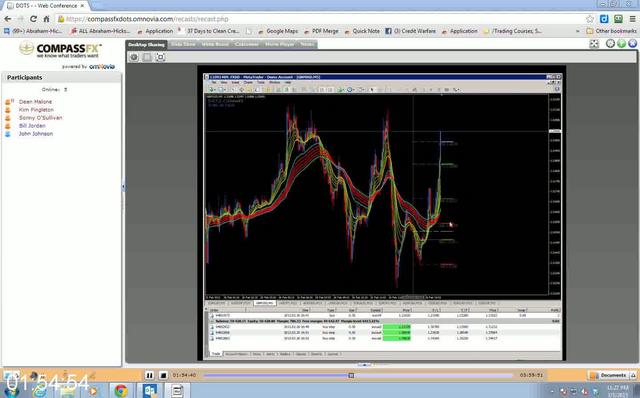The image size is (640, 398).
Task: Open the 37 Days to Clean Cre... bookmark
Action: click(x=209, y=31)
